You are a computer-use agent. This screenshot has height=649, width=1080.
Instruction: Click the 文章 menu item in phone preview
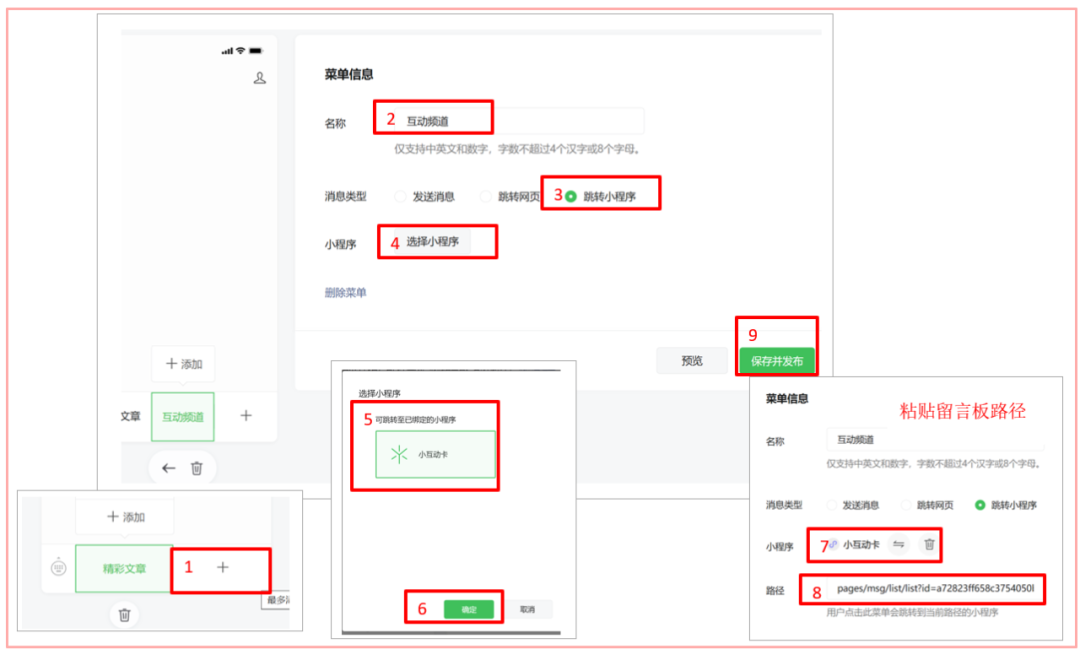tap(130, 416)
